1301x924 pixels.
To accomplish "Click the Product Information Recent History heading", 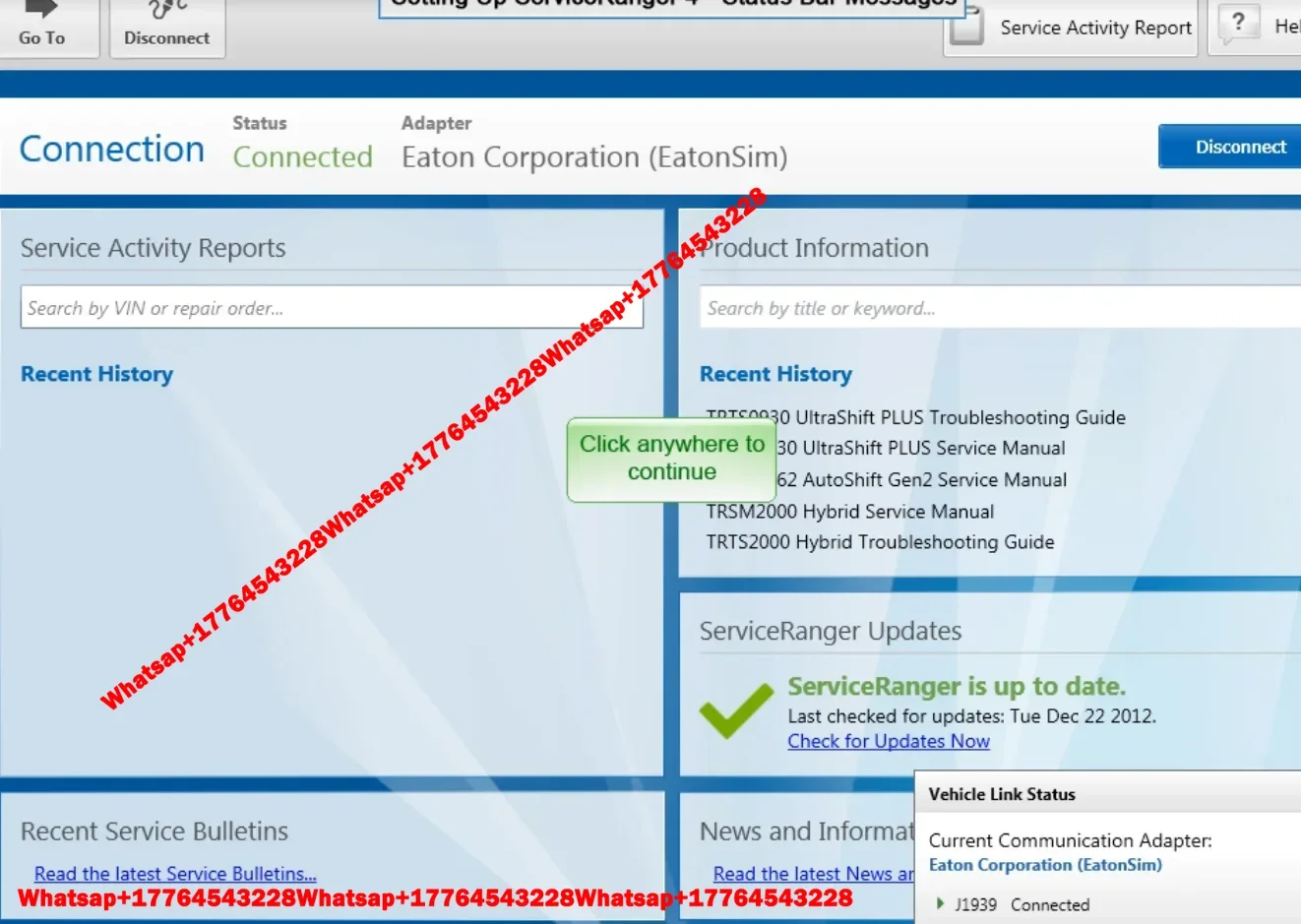I will [x=775, y=374].
